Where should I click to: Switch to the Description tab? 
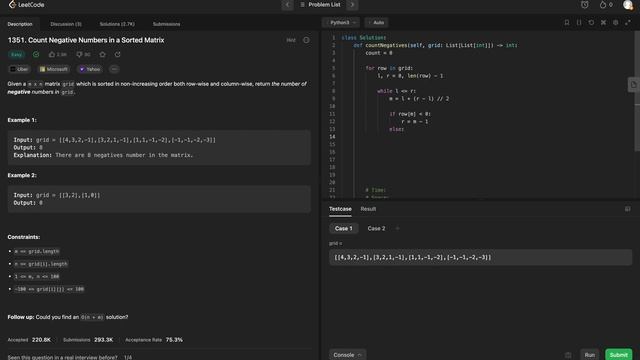pyautogui.click(x=20, y=24)
